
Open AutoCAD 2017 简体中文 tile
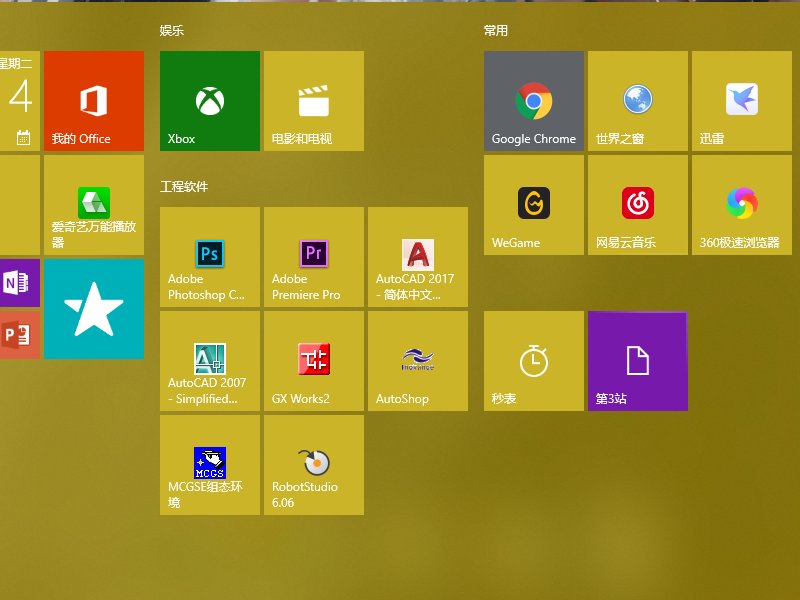pos(418,257)
